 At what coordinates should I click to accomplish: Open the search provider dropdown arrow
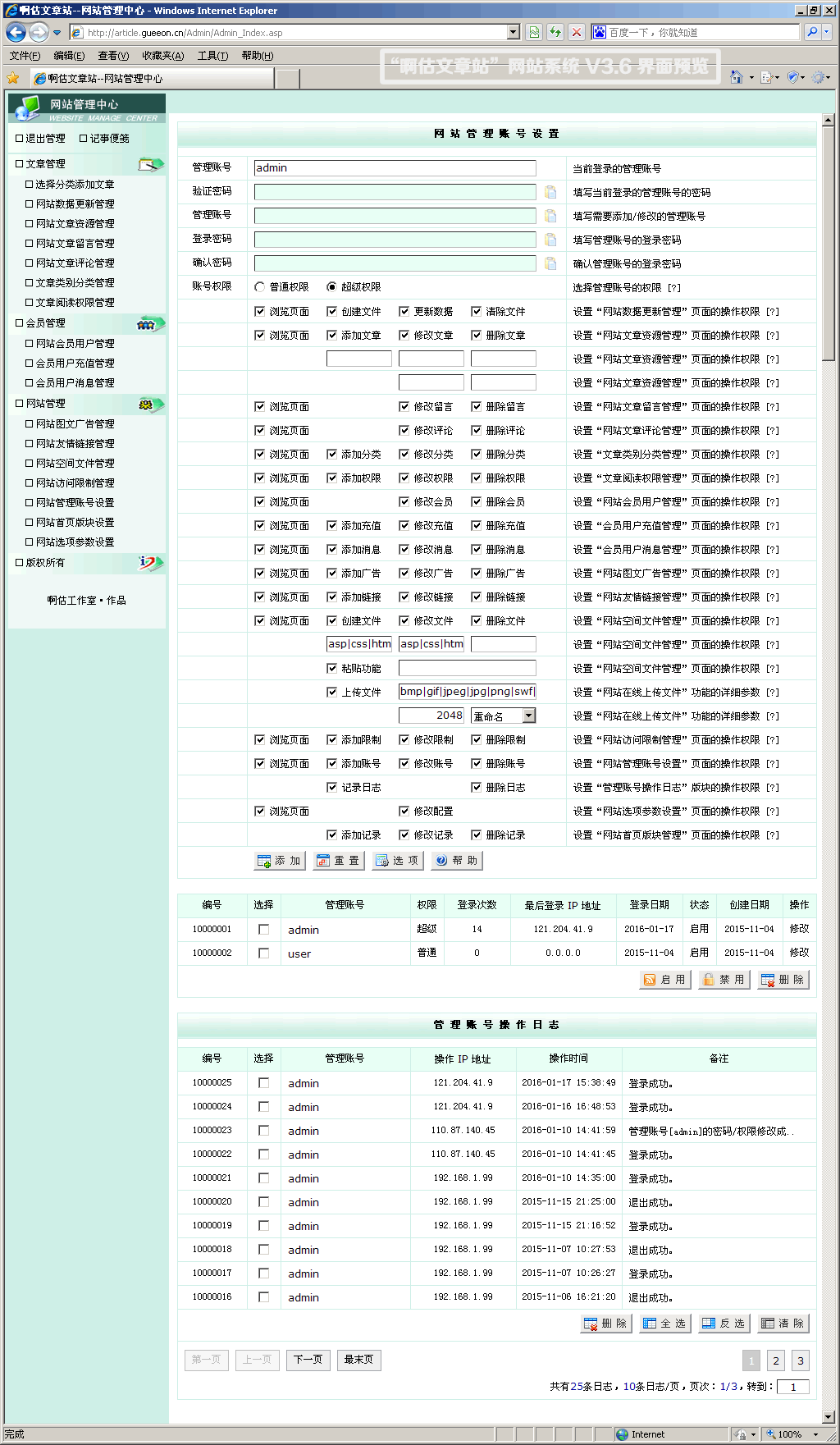click(826, 32)
